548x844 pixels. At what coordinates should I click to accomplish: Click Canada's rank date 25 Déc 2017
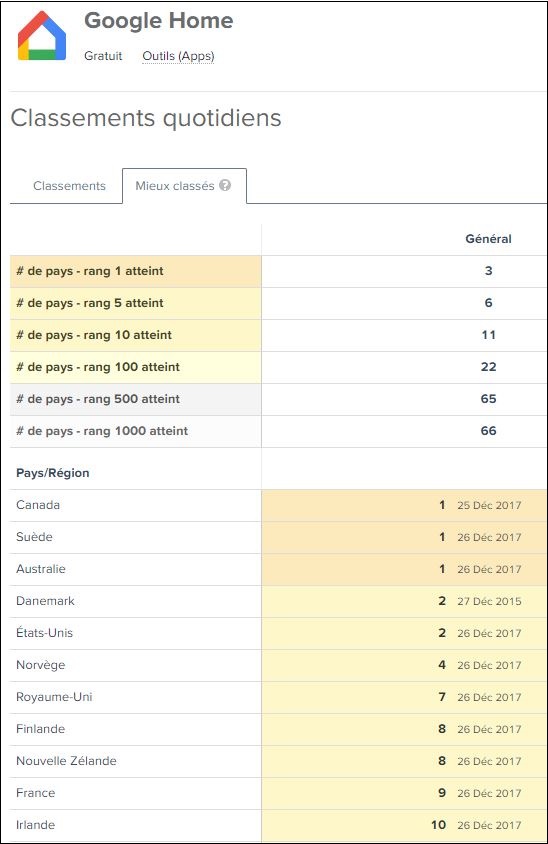coord(489,505)
